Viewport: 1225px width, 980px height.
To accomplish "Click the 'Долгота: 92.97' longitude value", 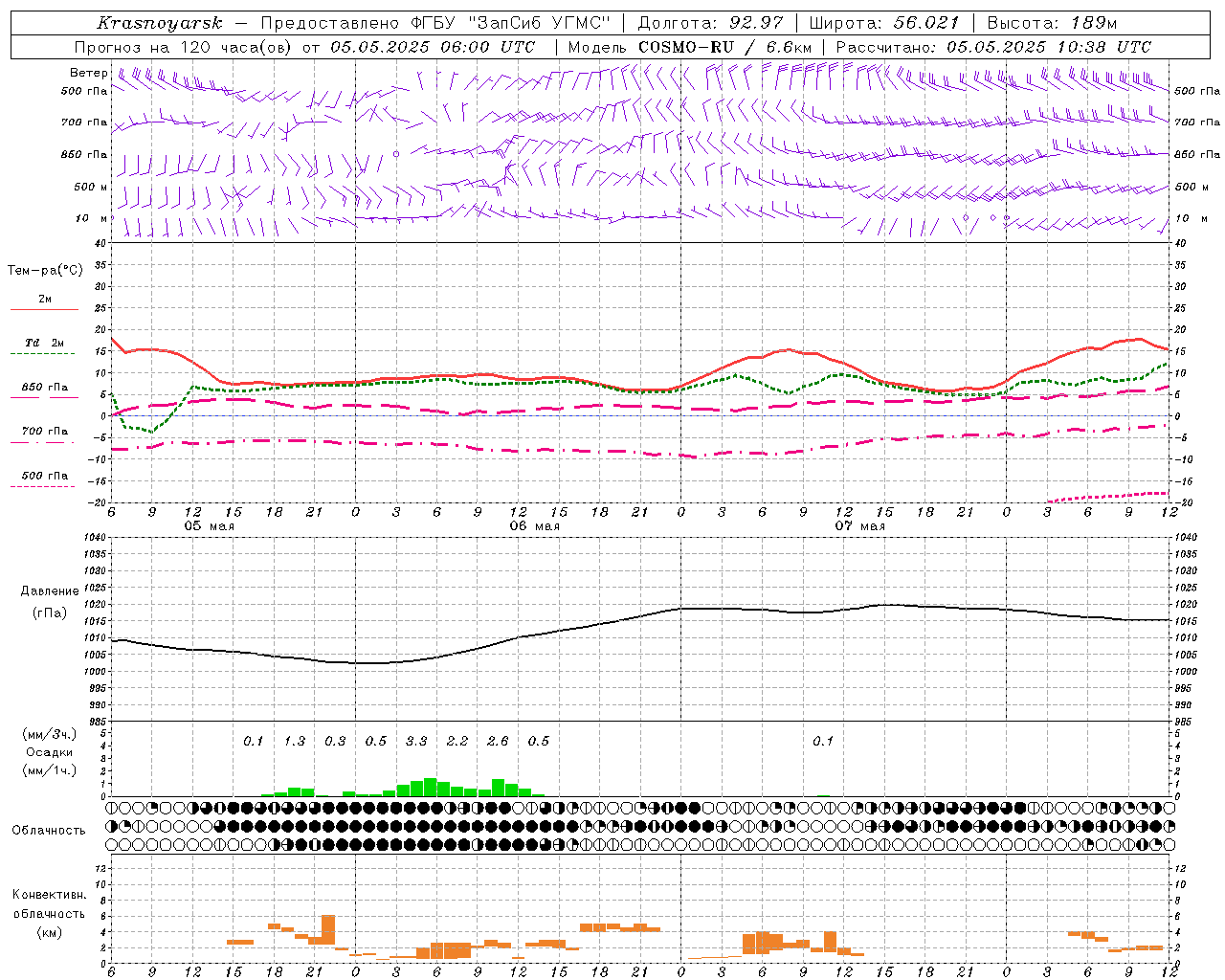I will coord(710,23).
